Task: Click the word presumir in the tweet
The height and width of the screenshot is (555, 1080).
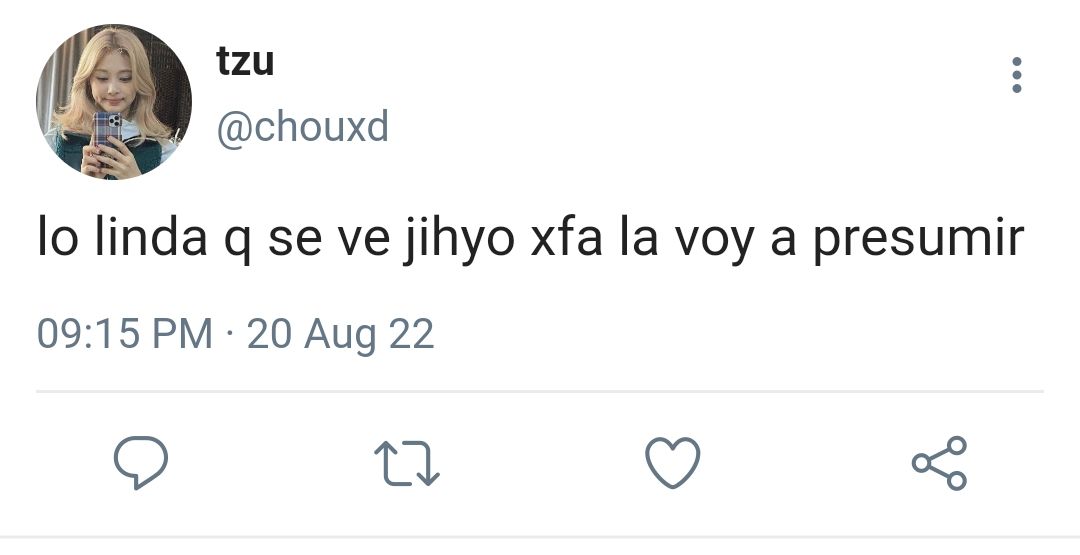Action: [919, 240]
